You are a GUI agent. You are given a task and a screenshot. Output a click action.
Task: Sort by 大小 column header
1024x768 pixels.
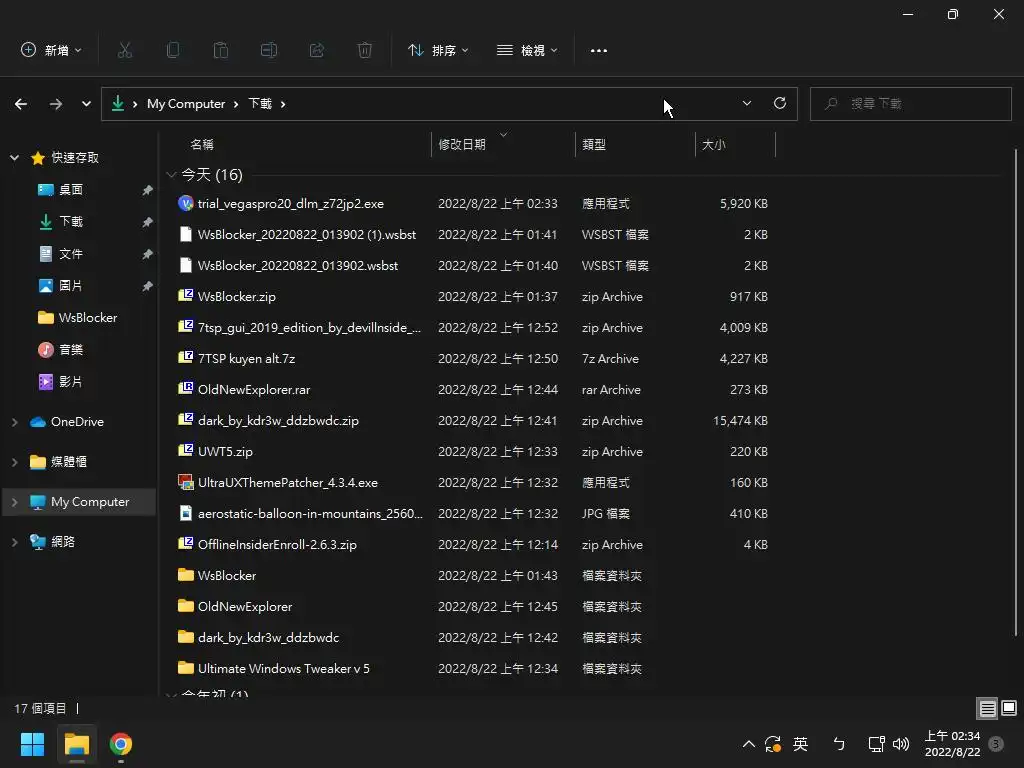coord(713,144)
